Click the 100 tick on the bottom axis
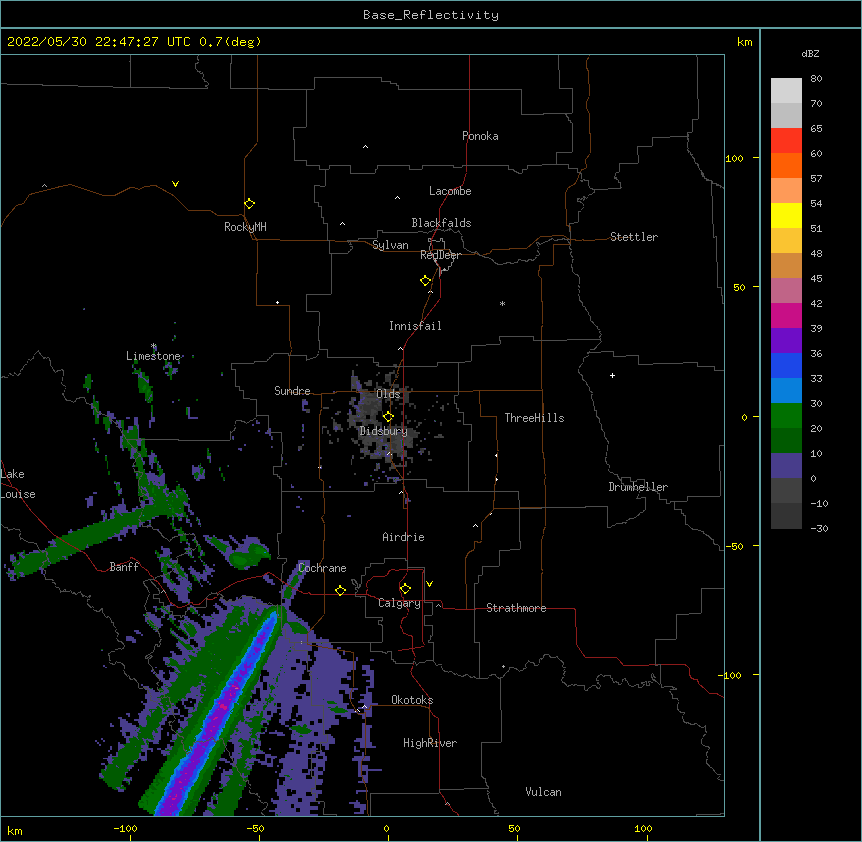Viewport: 862px width, 842px height. pos(643,828)
